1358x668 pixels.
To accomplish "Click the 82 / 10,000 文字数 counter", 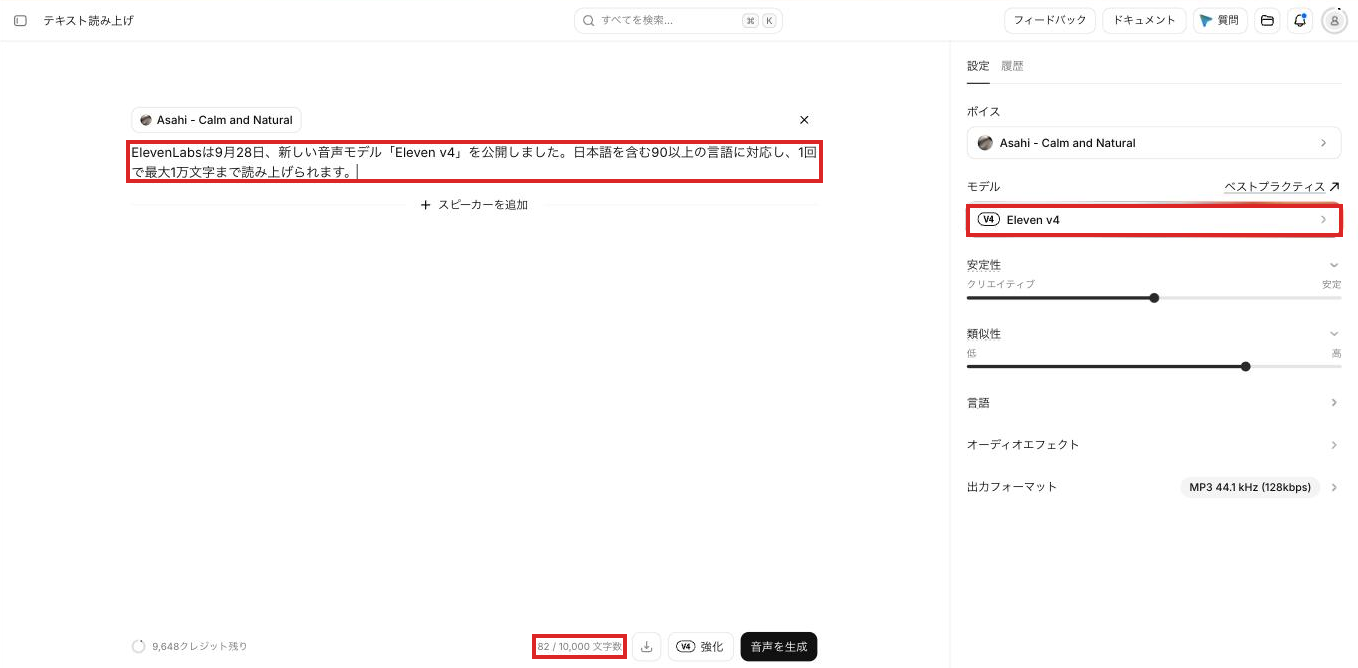I will (580, 647).
